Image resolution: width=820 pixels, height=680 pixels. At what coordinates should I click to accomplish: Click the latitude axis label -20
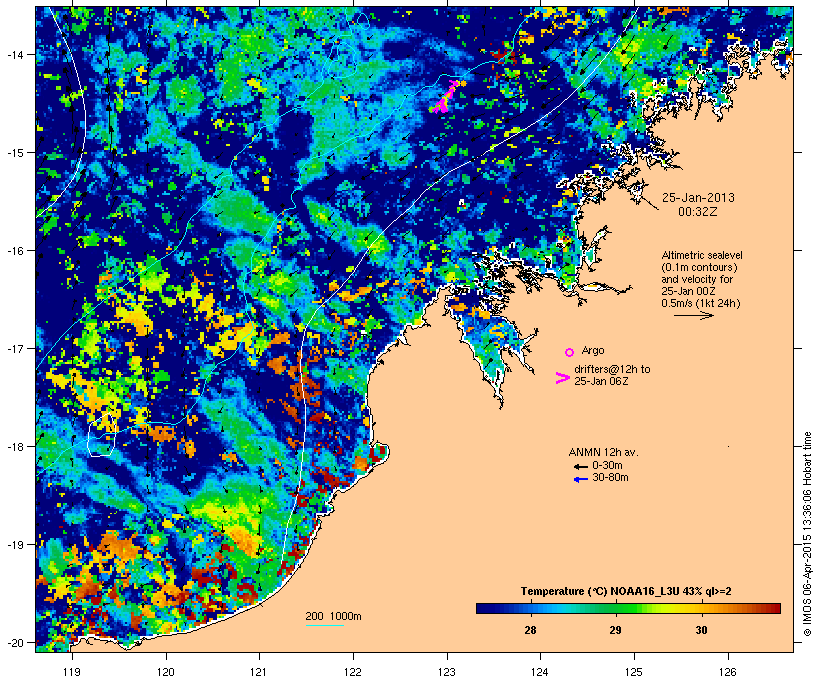point(14,642)
